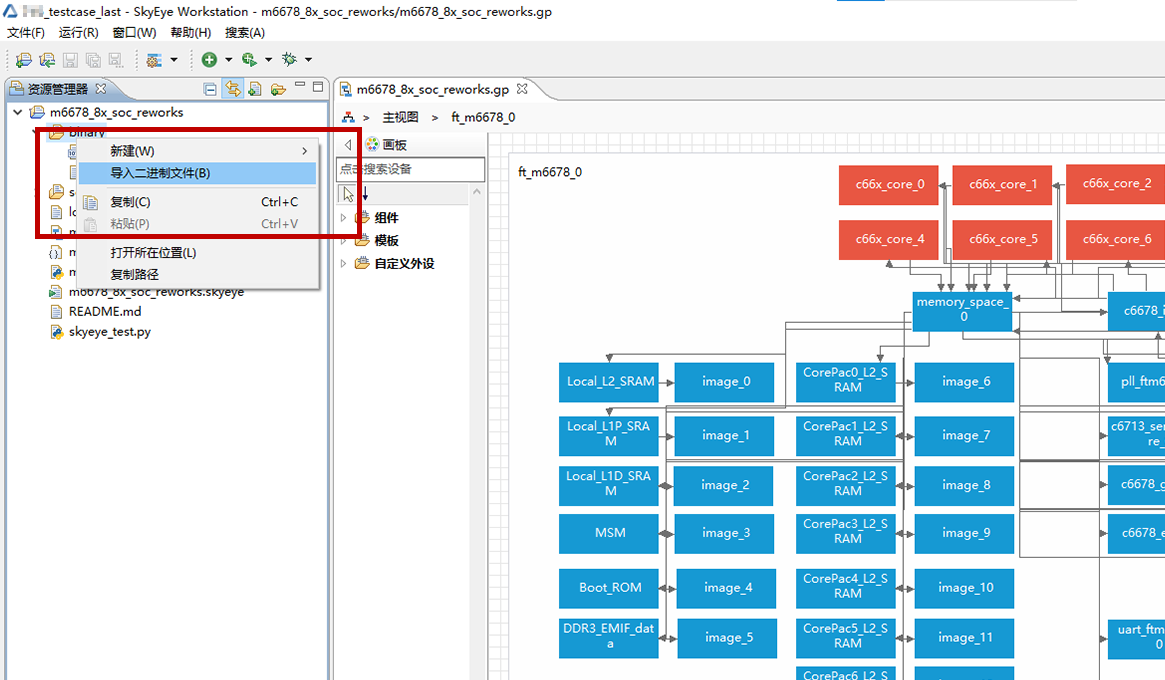The width and height of the screenshot is (1165, 680).
Task: Click the 画板 palette icon
Action: [x=372, y=144]
